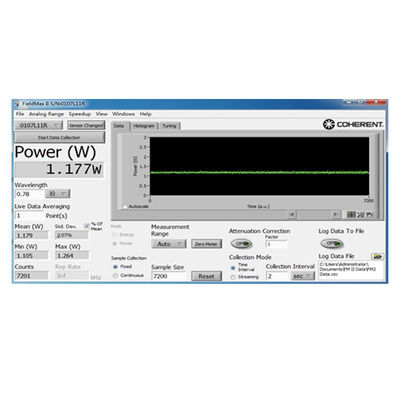Open the folder browse icon for Log Data File
Image resolution: width=400 pixels, height=400 pixels.
pyautogui.click(x=377, y=256)
